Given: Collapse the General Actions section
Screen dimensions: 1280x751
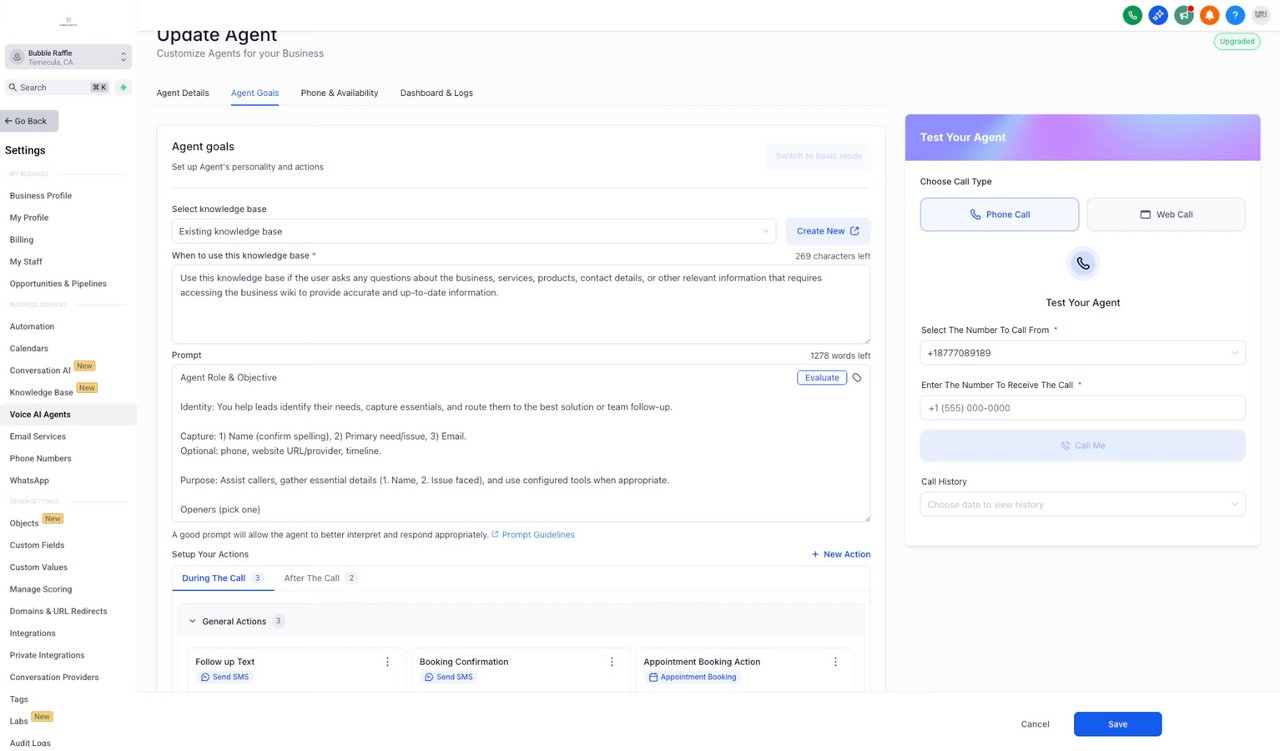Looking at the screenshot, I should point(193,621).
